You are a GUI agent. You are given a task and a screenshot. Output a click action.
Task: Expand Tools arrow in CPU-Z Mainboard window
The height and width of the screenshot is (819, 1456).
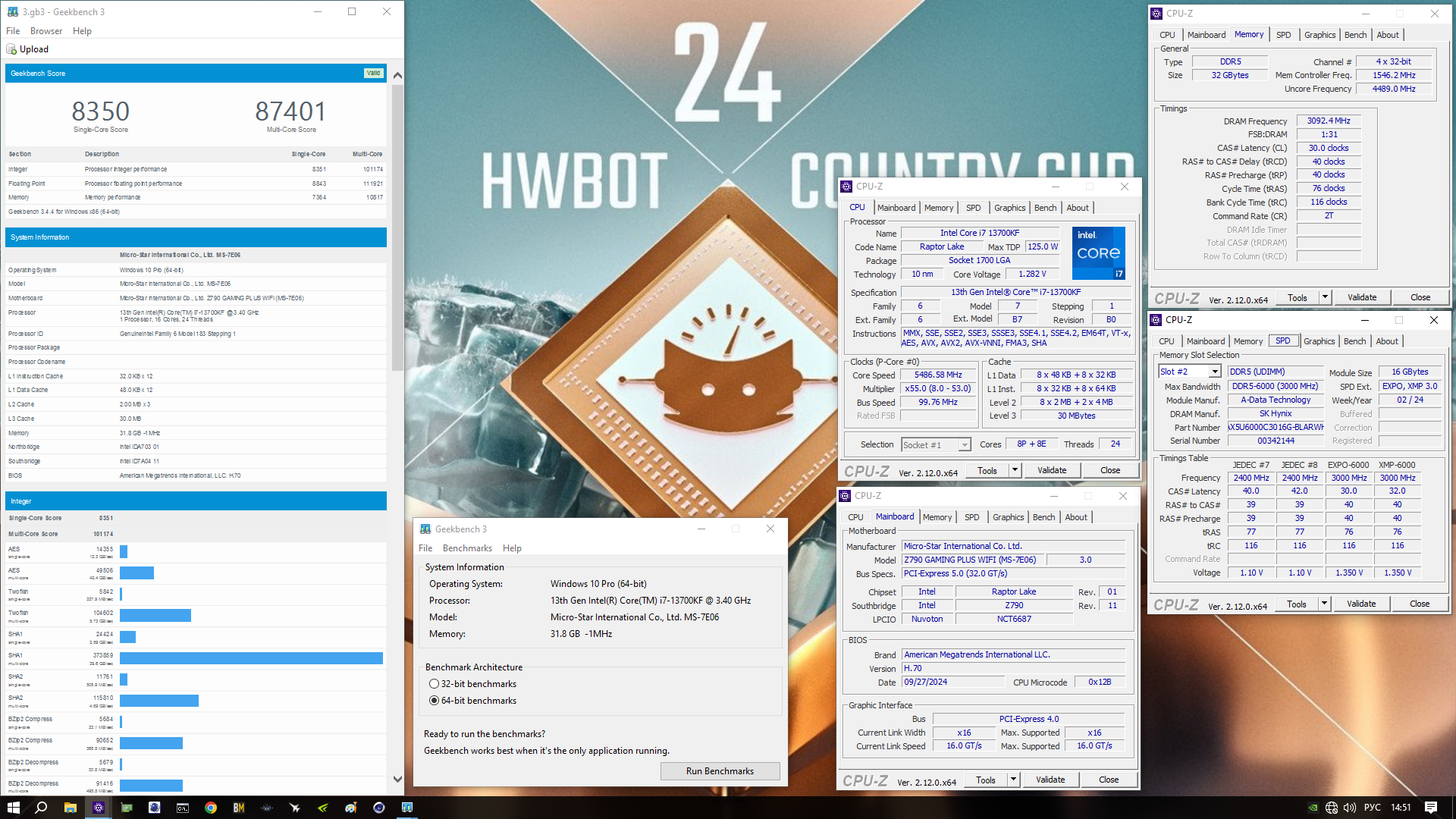click(x=1013, y=780)
